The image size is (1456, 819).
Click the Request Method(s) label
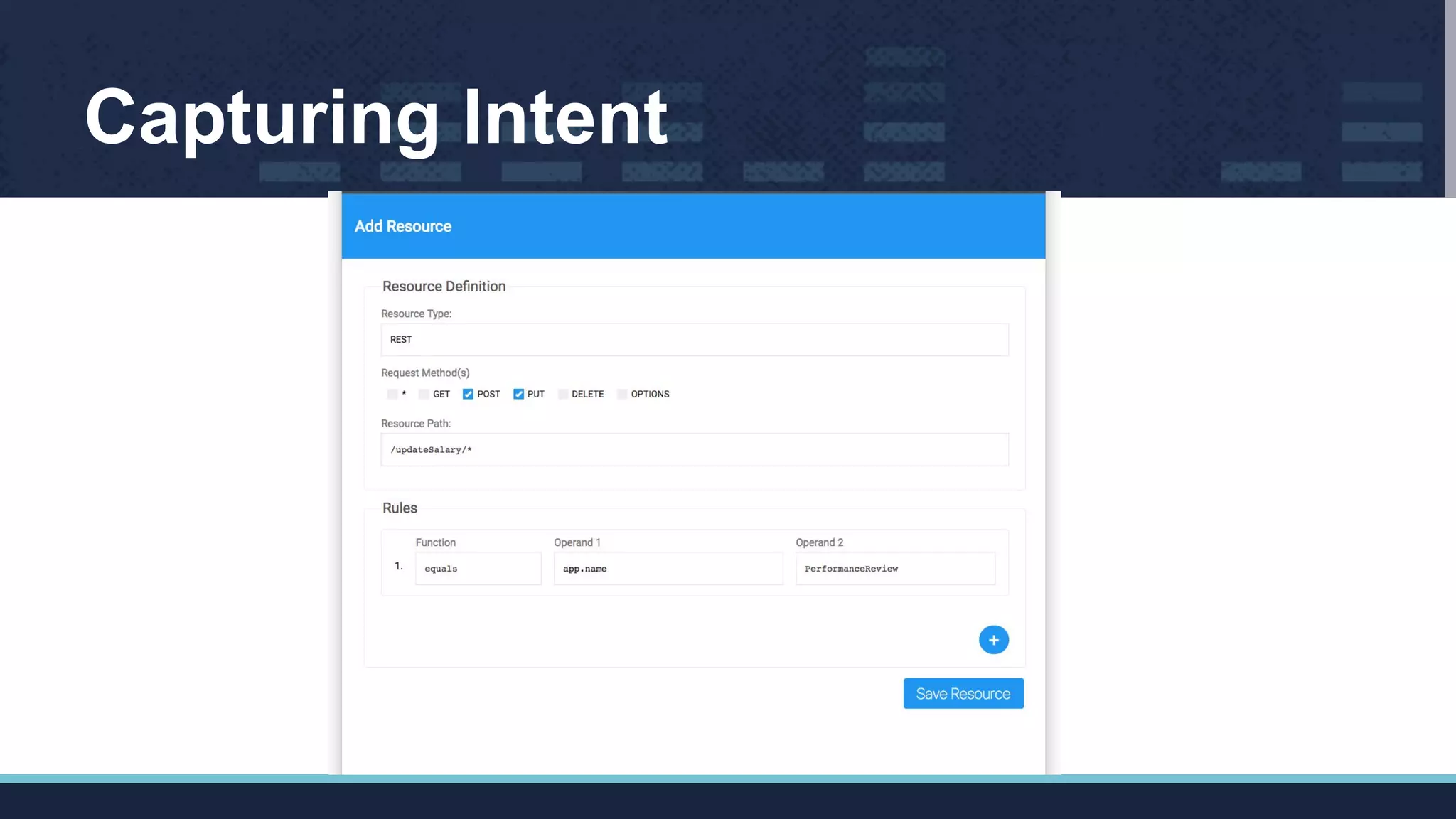click(425, 373)
